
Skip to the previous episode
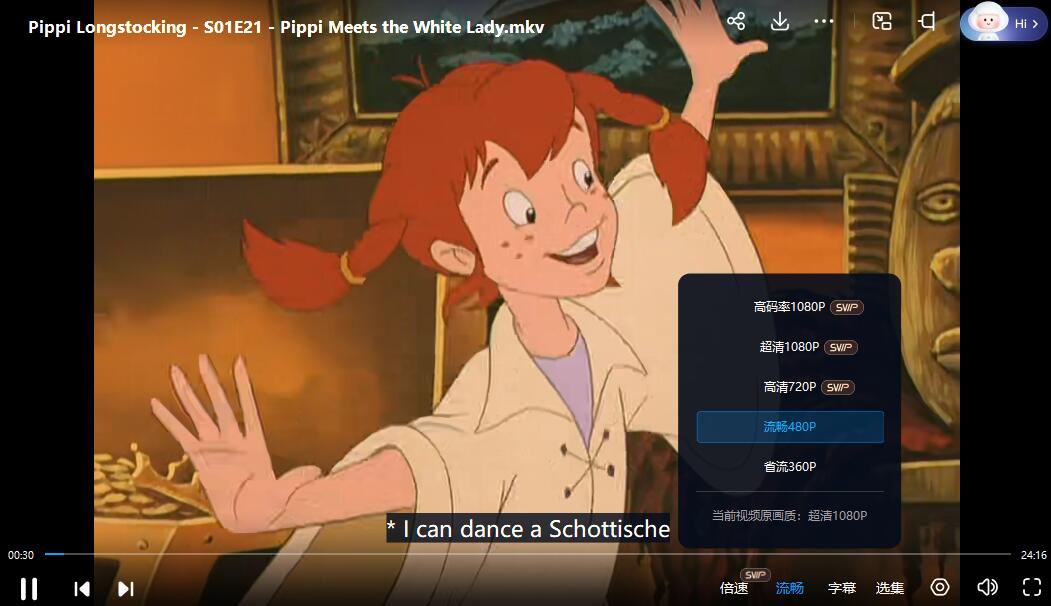(x=82, y=589)
